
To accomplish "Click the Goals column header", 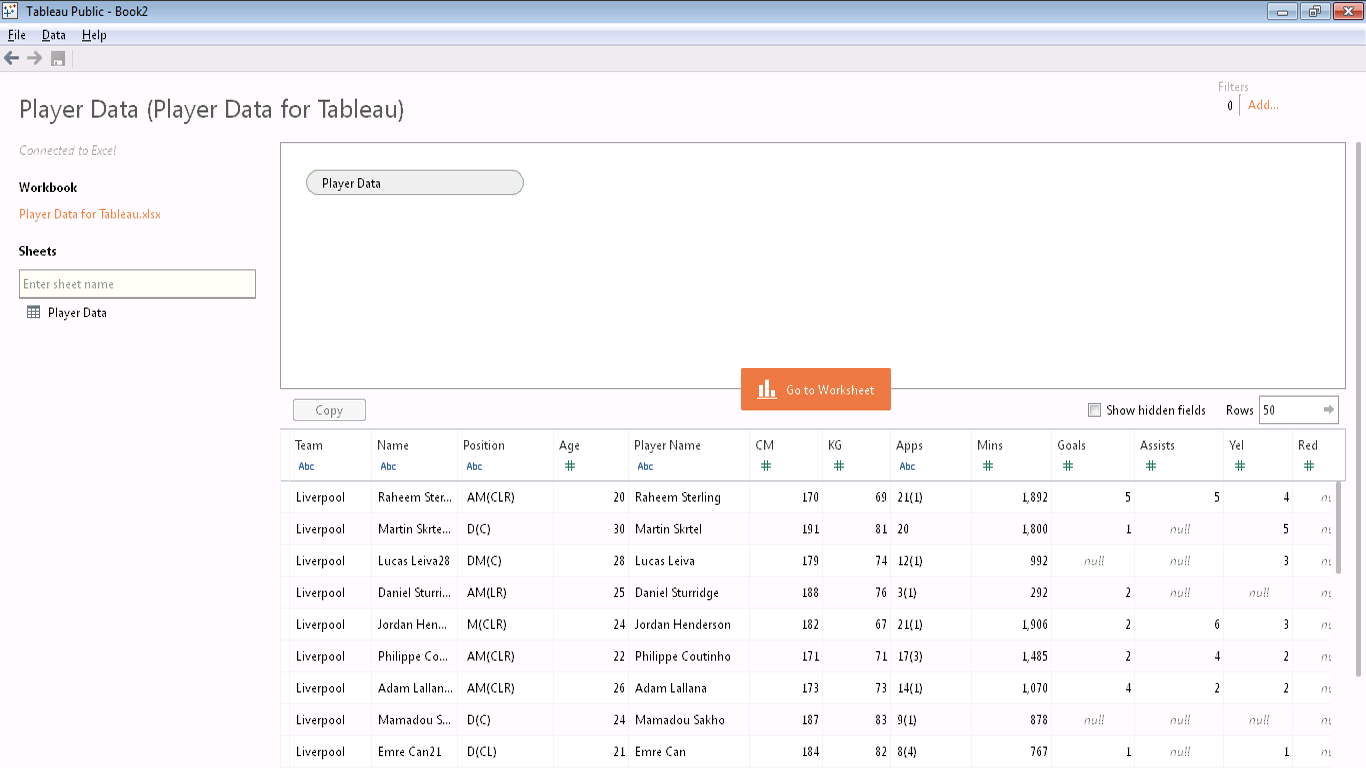I will pos(1071,445).
